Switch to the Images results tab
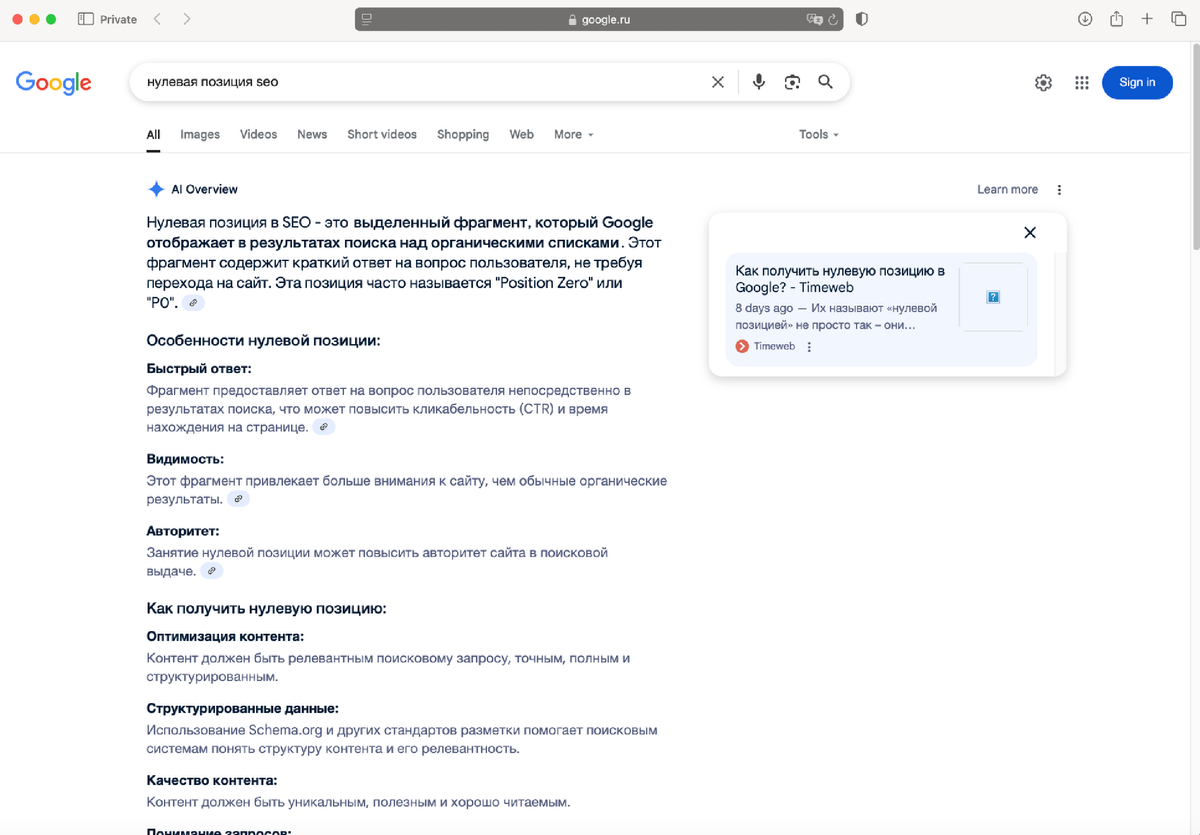The height and width of the screenshot is (835, 1200). click(x=199, y=134)
